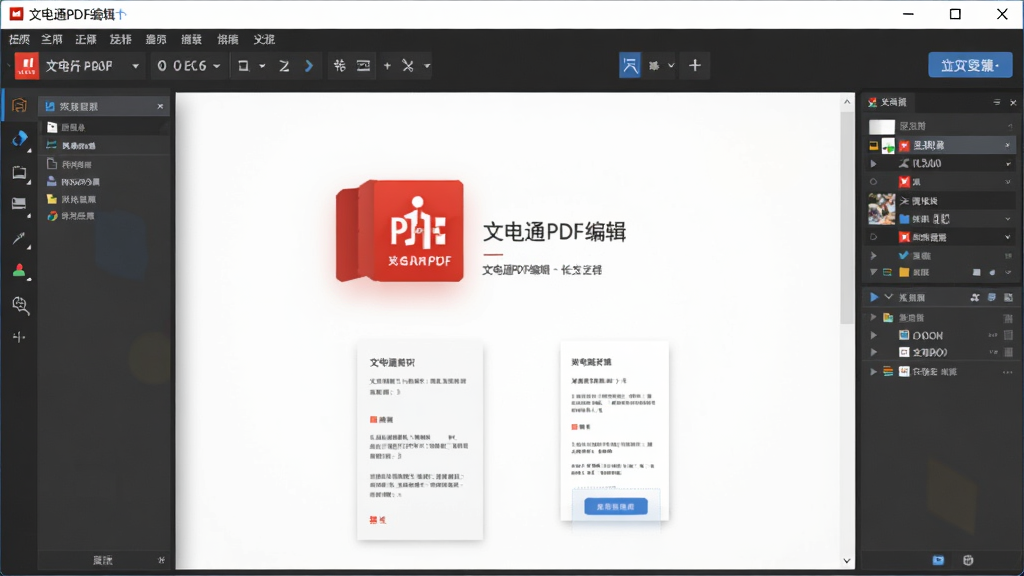Select the teal icon row in left panel
The image size is (1024, 576).
(x=104, y=145)
